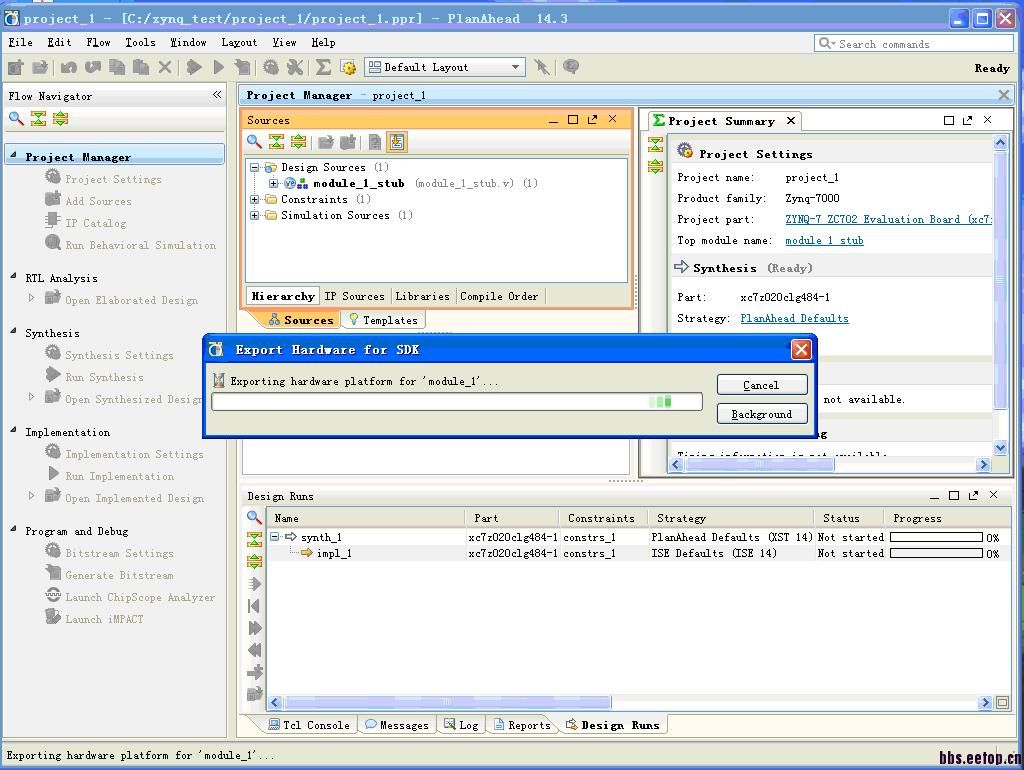Select the IP Sources tab
The width and height of the screenshot is (1024, 770).
[354, 296]
